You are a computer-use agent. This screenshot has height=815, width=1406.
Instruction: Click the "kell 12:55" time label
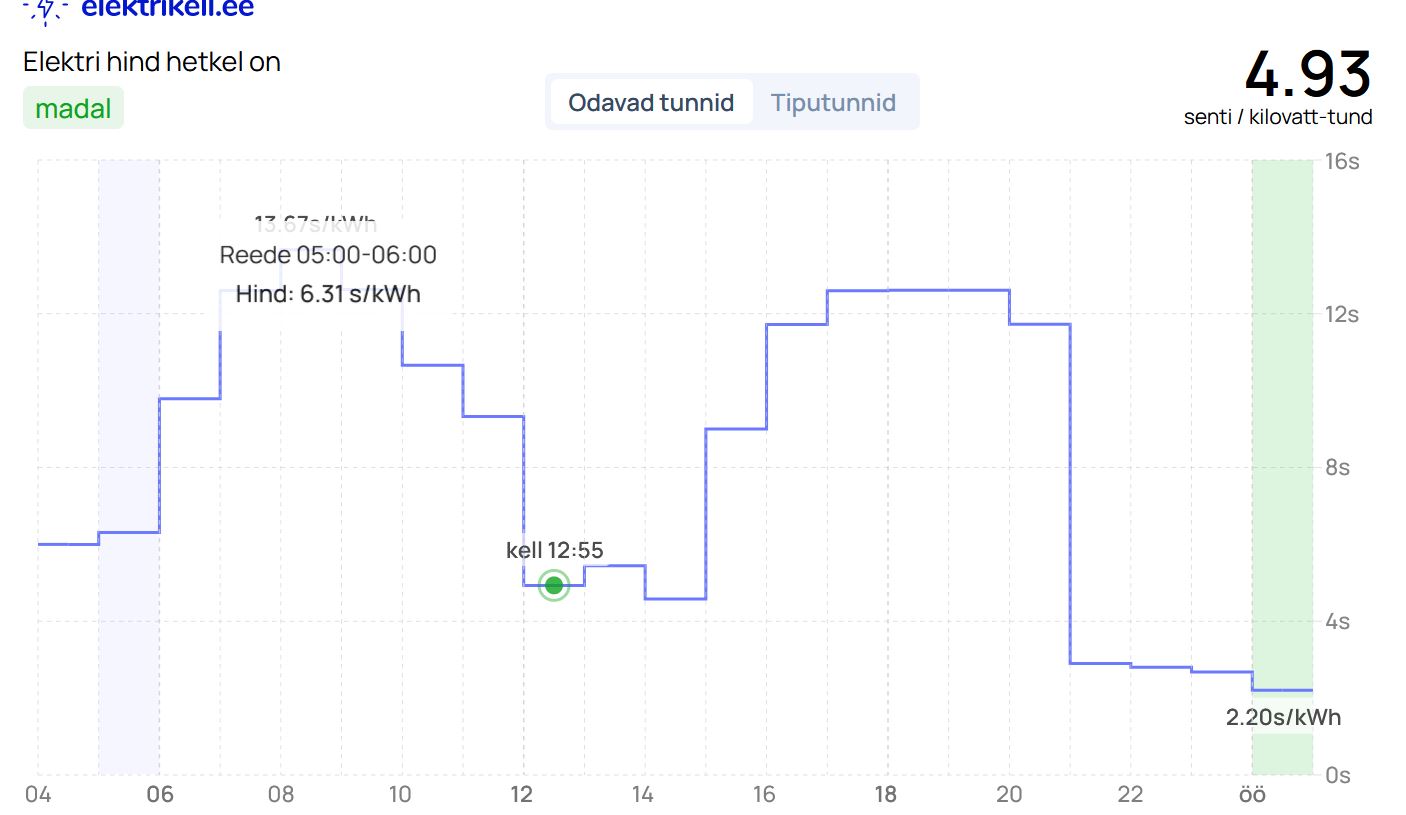555,550
